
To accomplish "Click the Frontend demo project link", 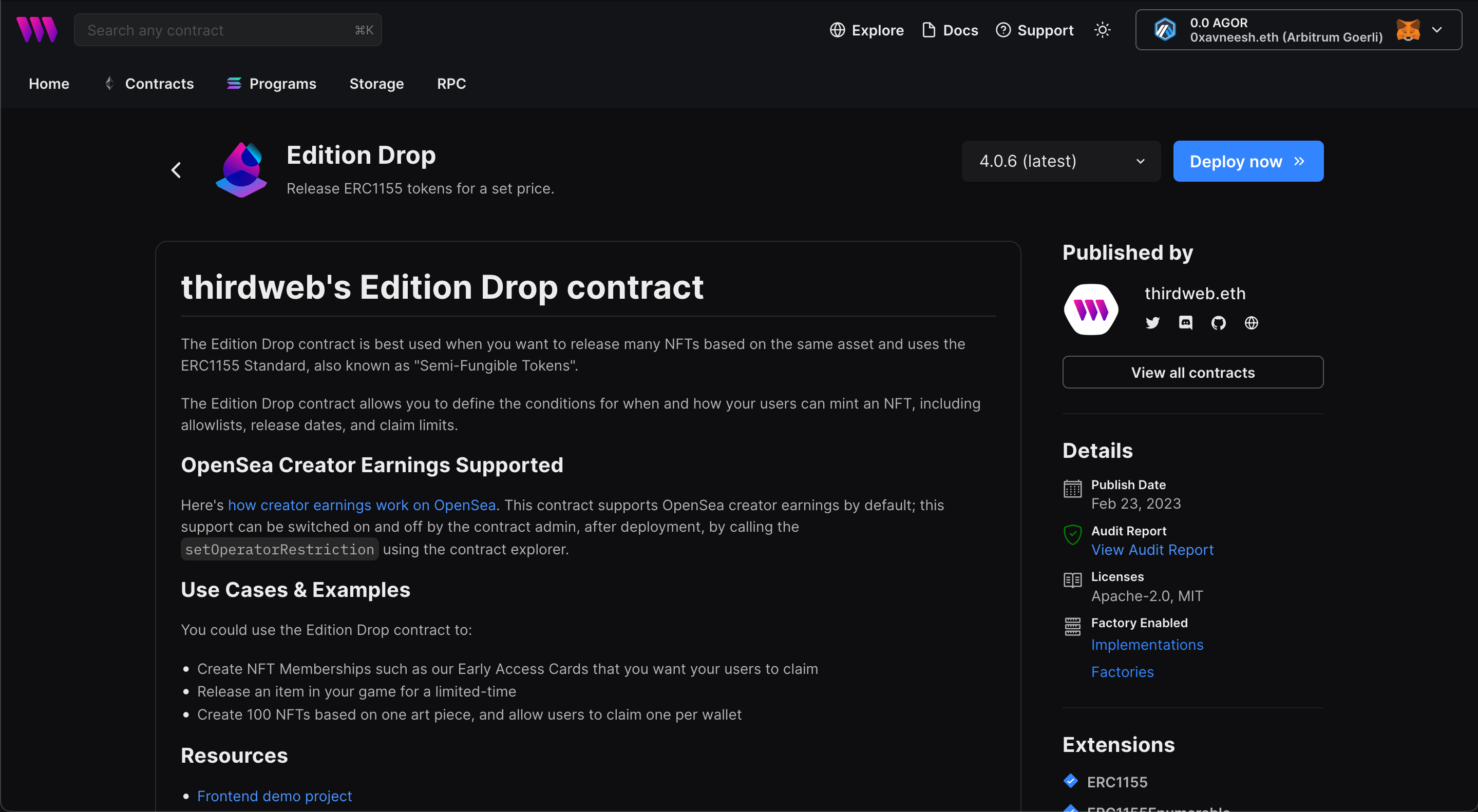I will [274, 796].
